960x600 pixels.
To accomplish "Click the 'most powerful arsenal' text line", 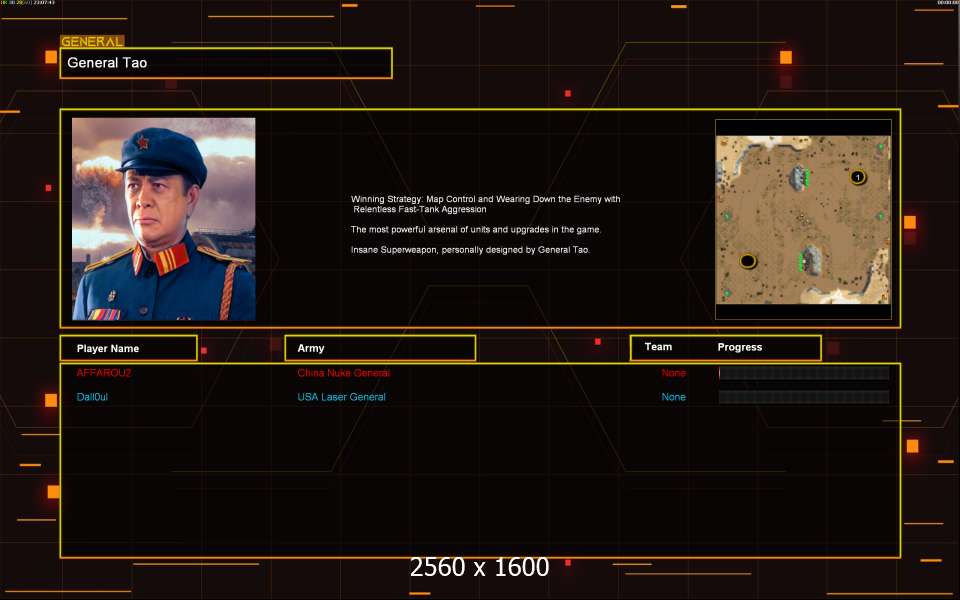I will (x=476, y=230).
